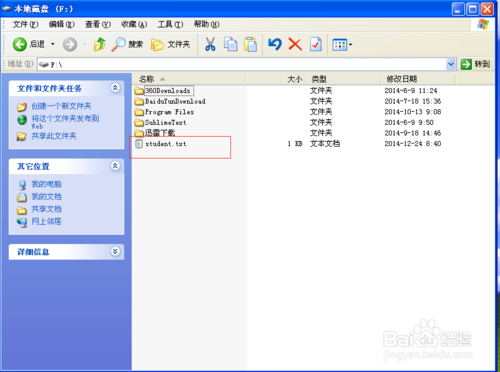Select the SublimeText folder
500x372 pixels.
[166, 123]
